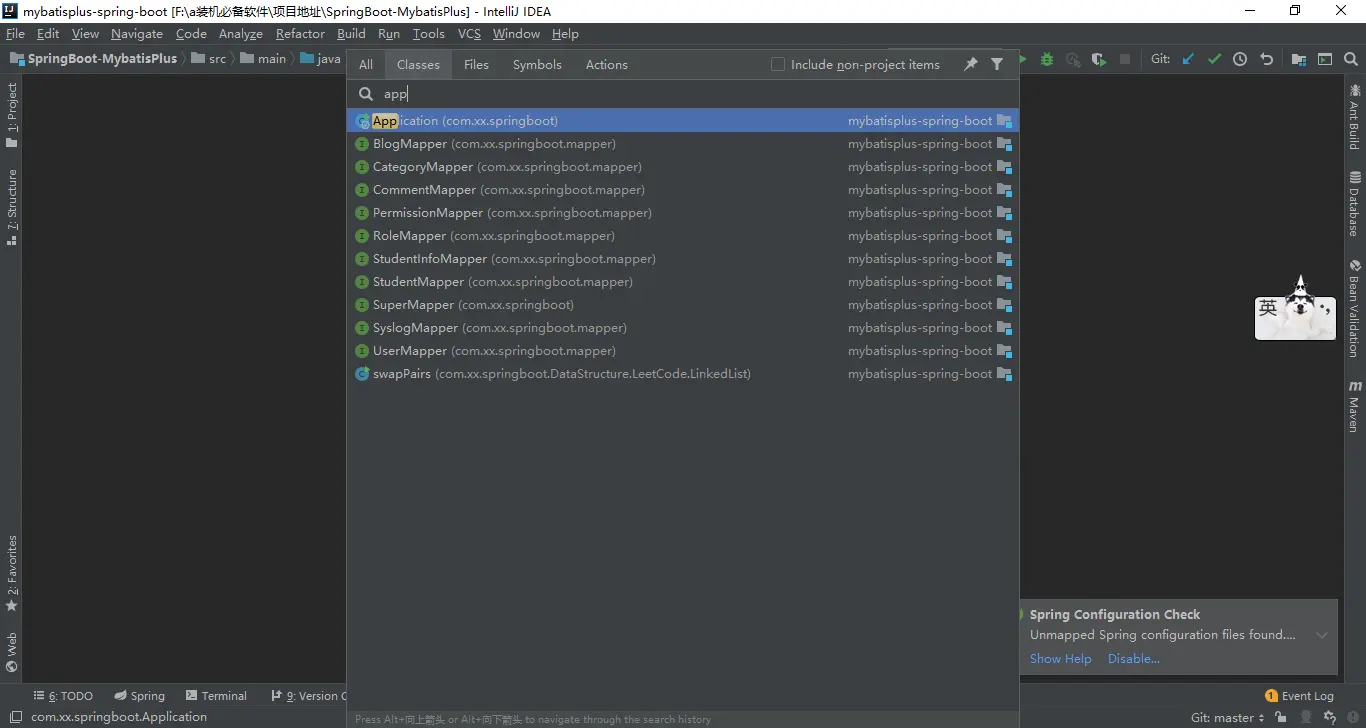Select SyslogMapper in search results
Screen dimensions: 1366x728
[x=683, y=328]
